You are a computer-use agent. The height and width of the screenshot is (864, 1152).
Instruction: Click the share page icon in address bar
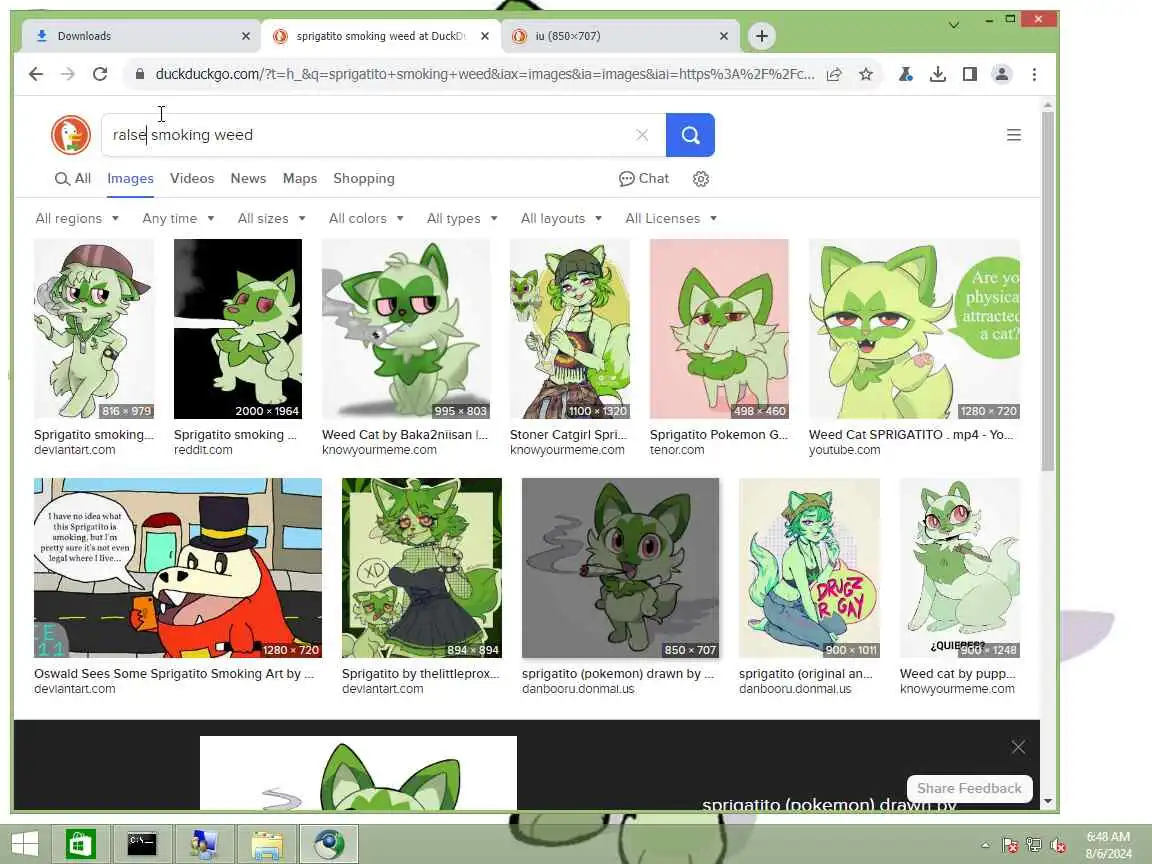(x=834, y=74)
